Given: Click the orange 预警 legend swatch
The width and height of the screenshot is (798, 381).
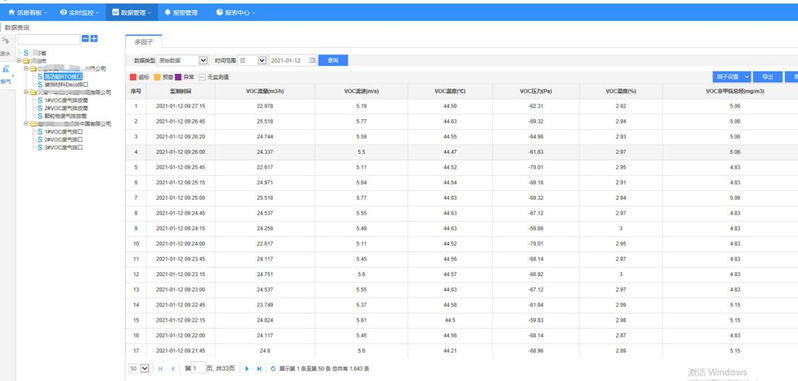Looking at the screenshot, I should [157, 77].
